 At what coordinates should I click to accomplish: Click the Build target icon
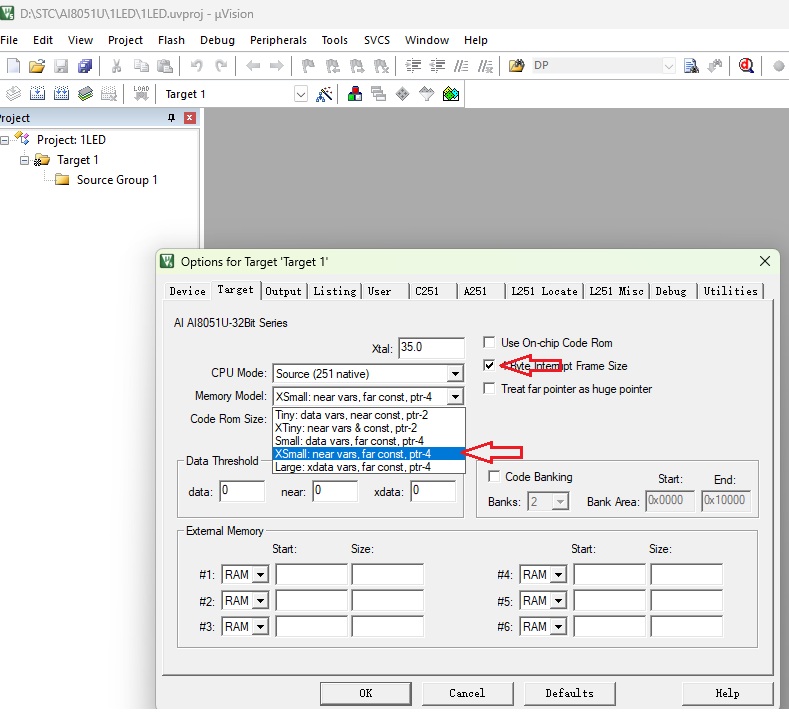[37, 94]
